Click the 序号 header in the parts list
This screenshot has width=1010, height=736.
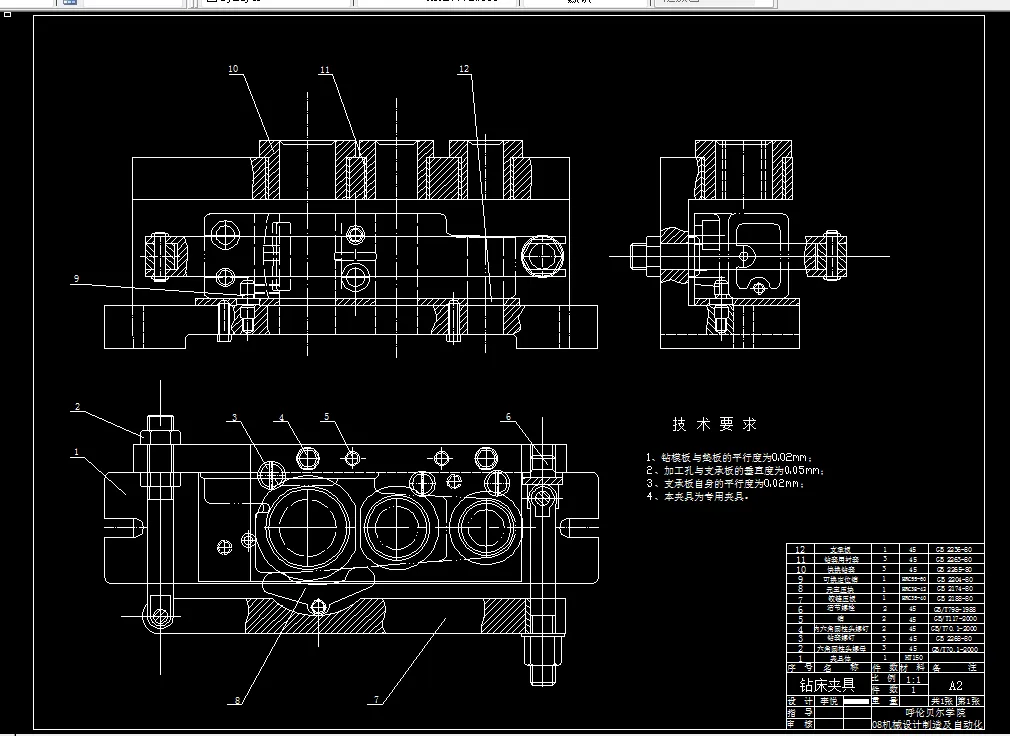(x=800, y=668)
